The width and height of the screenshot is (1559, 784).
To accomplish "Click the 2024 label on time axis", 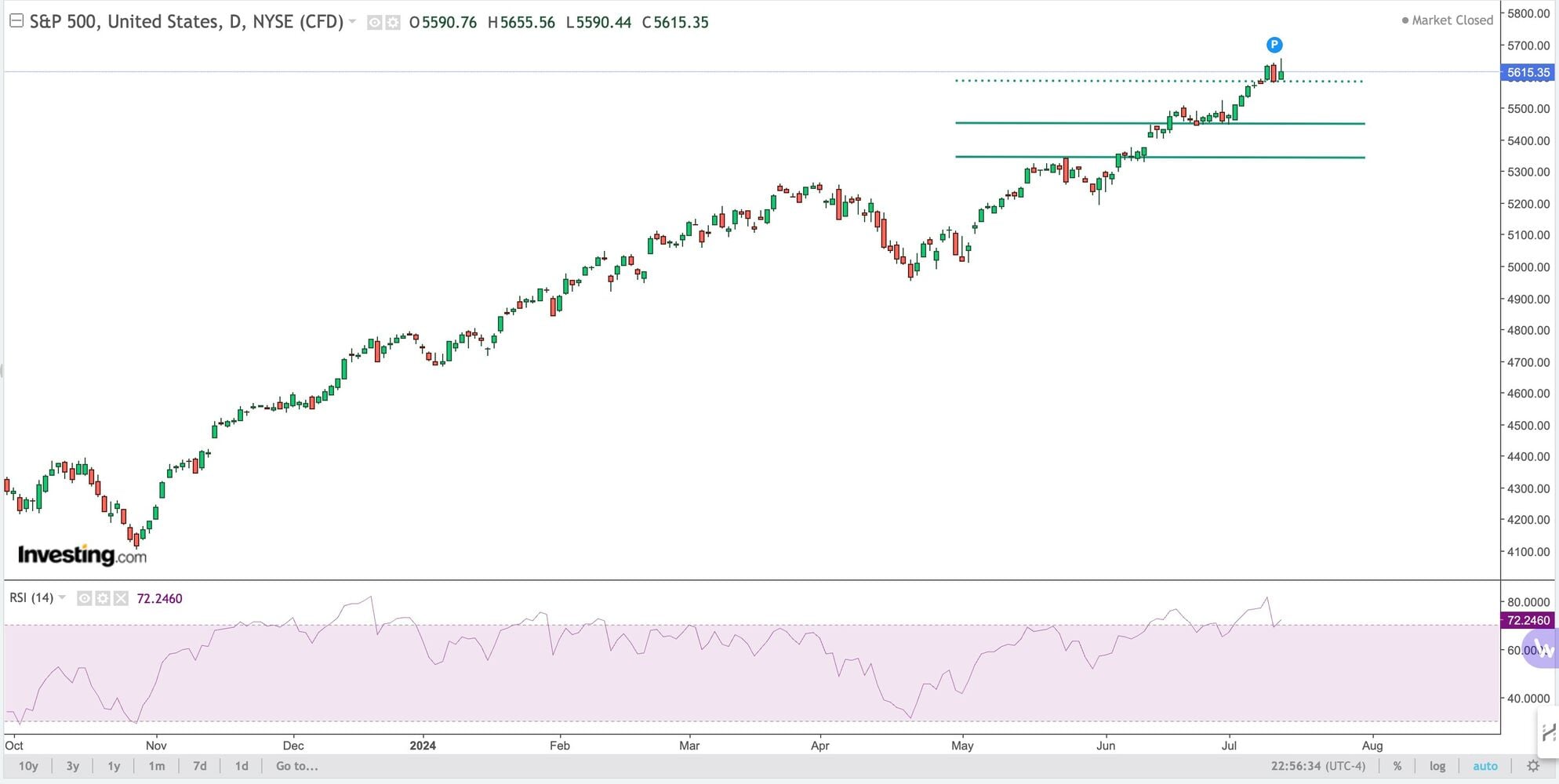I will pos(423,746).
